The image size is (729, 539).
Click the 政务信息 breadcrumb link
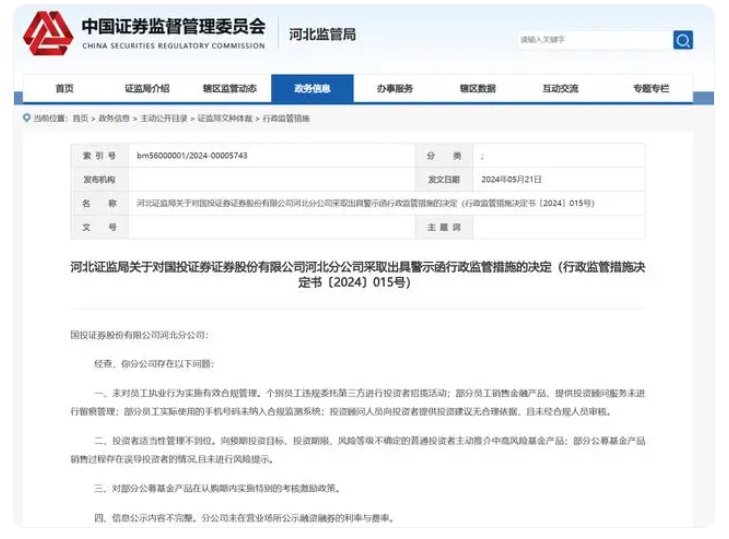114,118
